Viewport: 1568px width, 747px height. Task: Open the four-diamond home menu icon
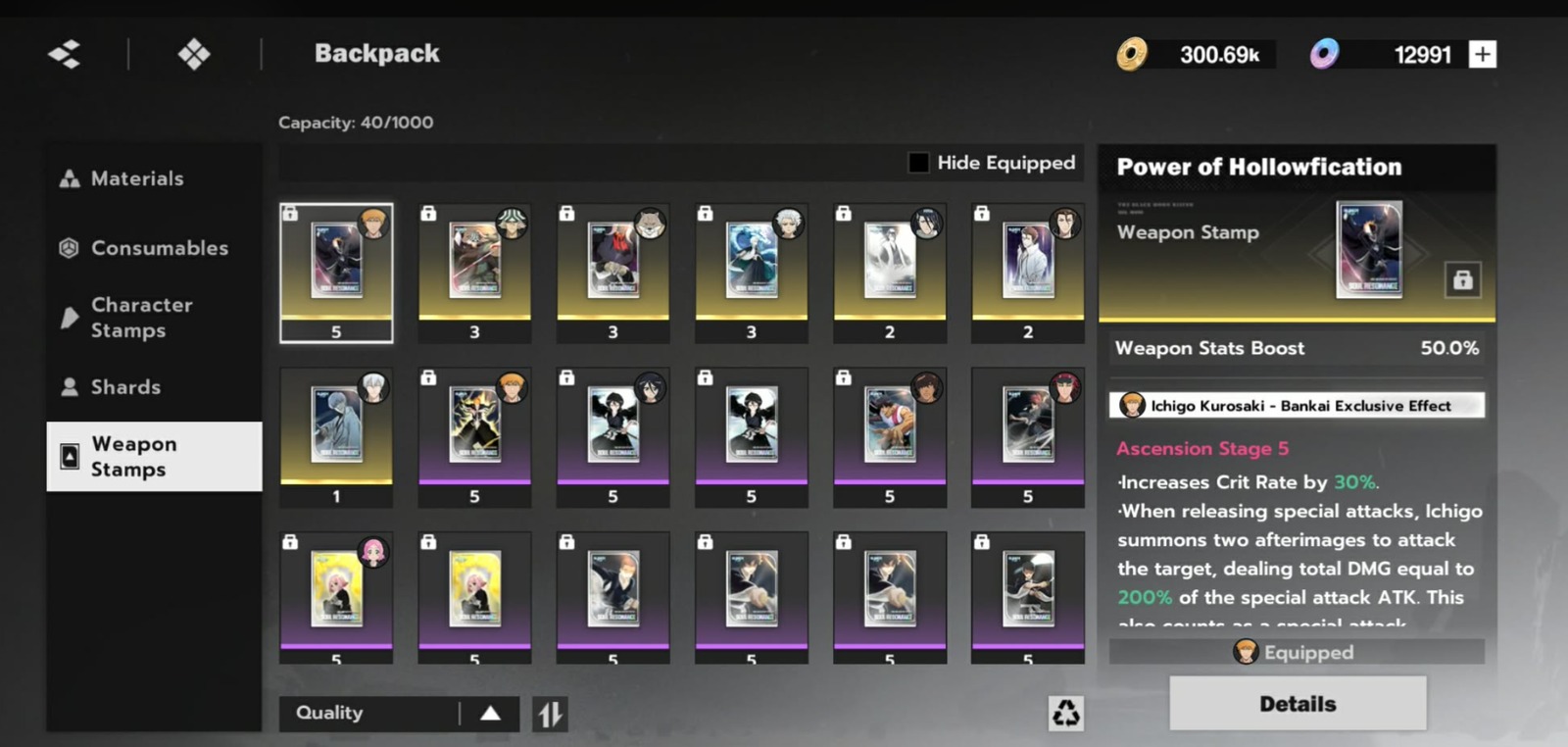point(194,54)
